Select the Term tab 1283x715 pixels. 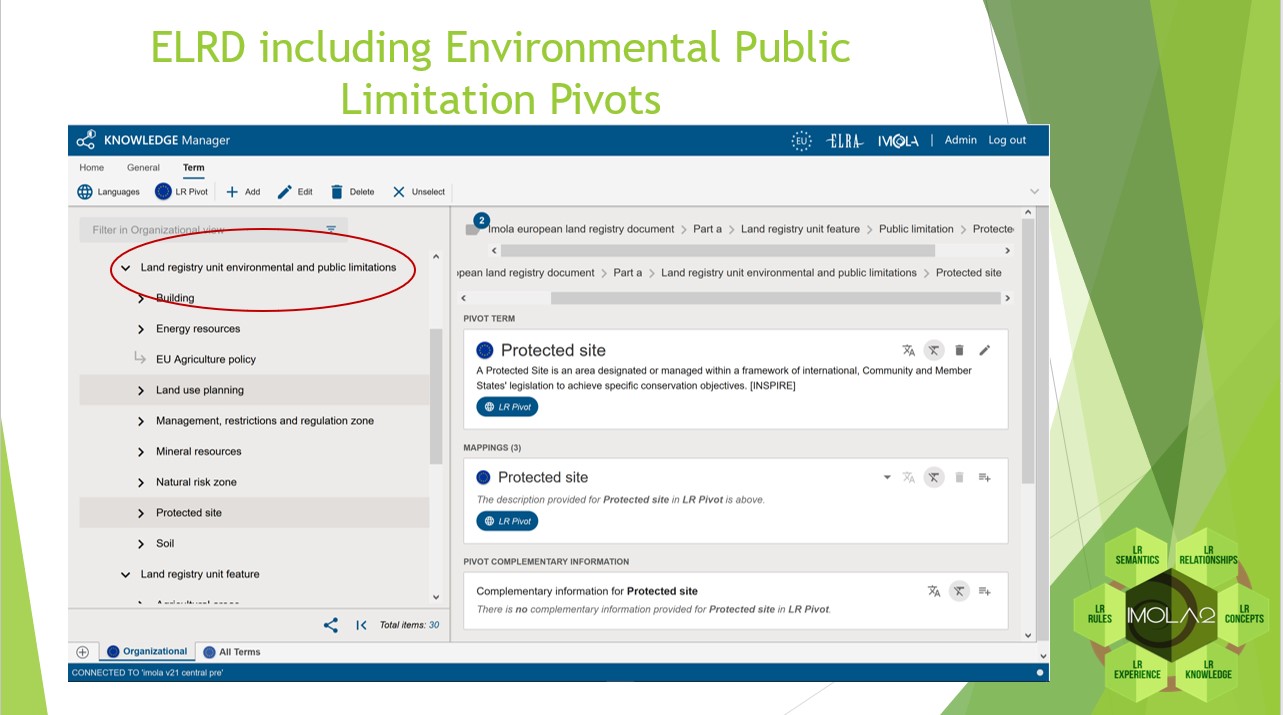pyautogui.click(x=193, y=168)
